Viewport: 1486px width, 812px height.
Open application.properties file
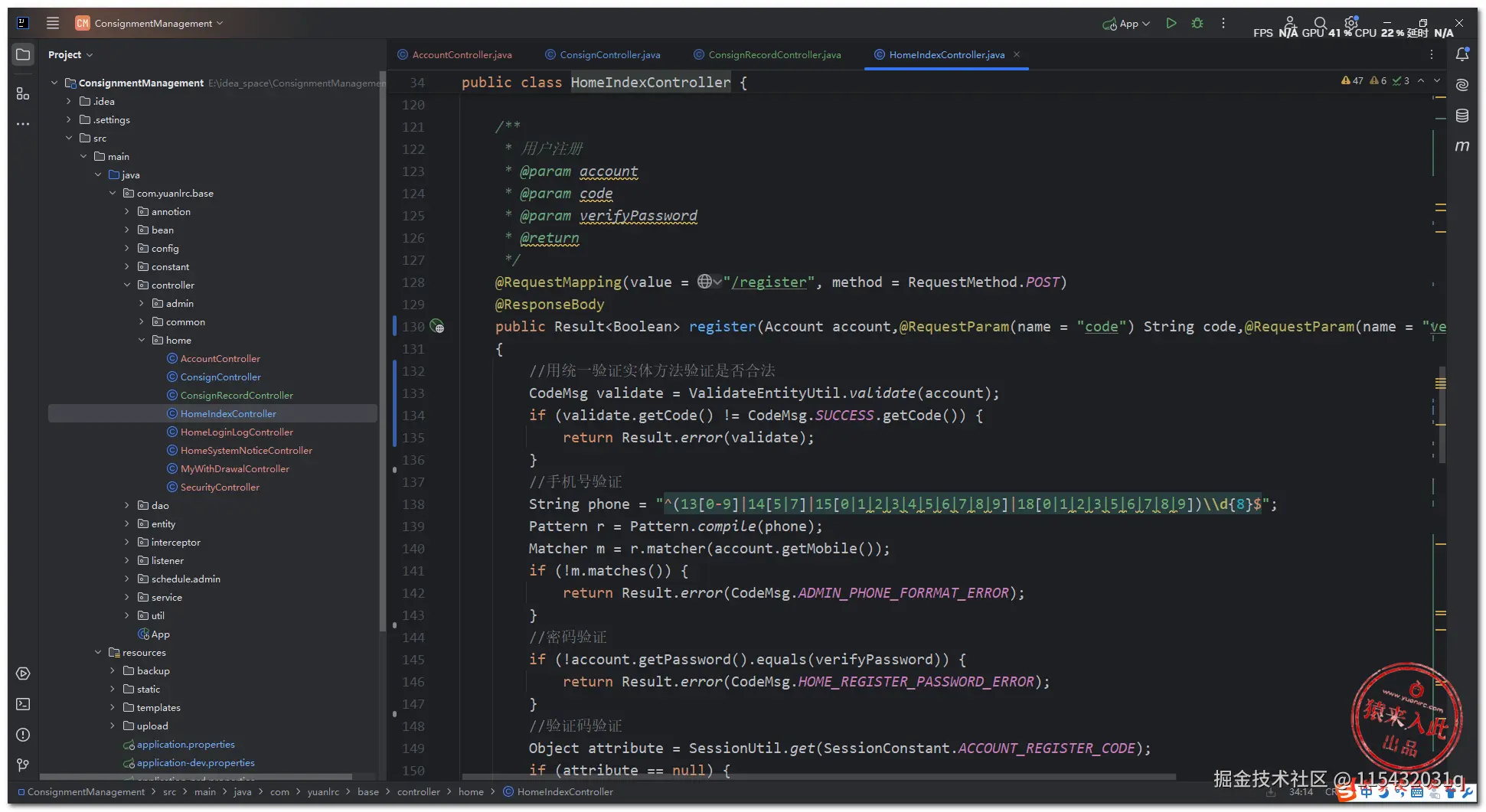click(179, 744)
